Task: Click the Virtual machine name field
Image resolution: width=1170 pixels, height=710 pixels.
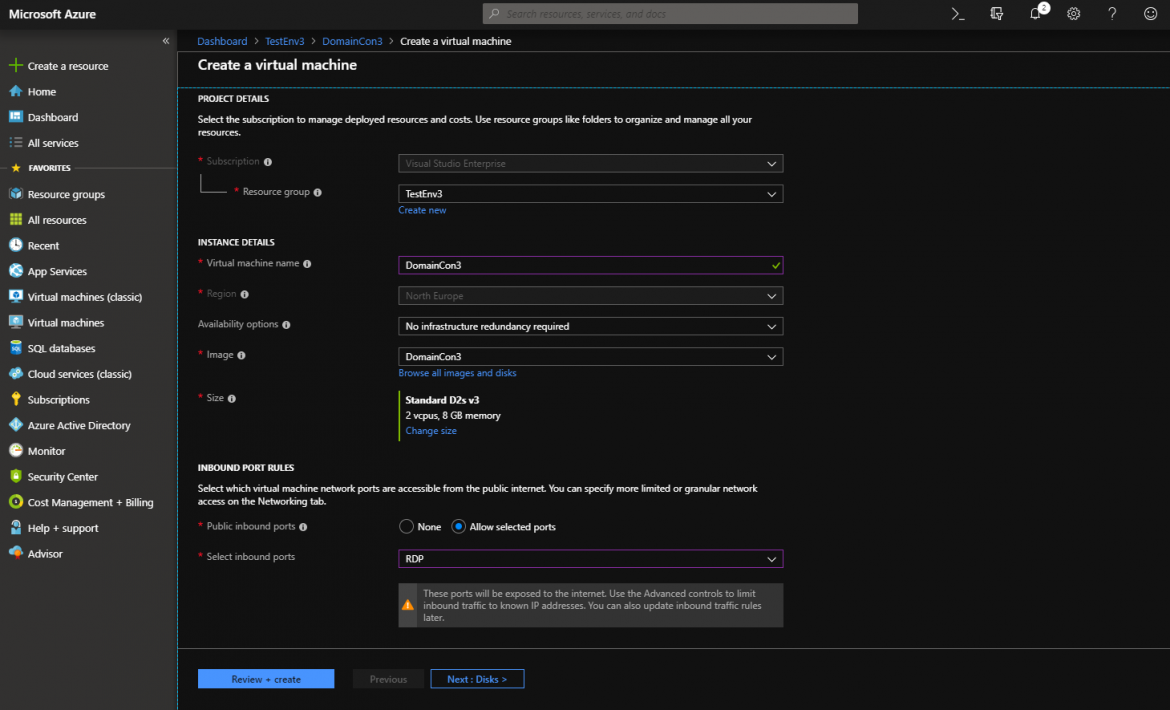Action: coord(590,266)
